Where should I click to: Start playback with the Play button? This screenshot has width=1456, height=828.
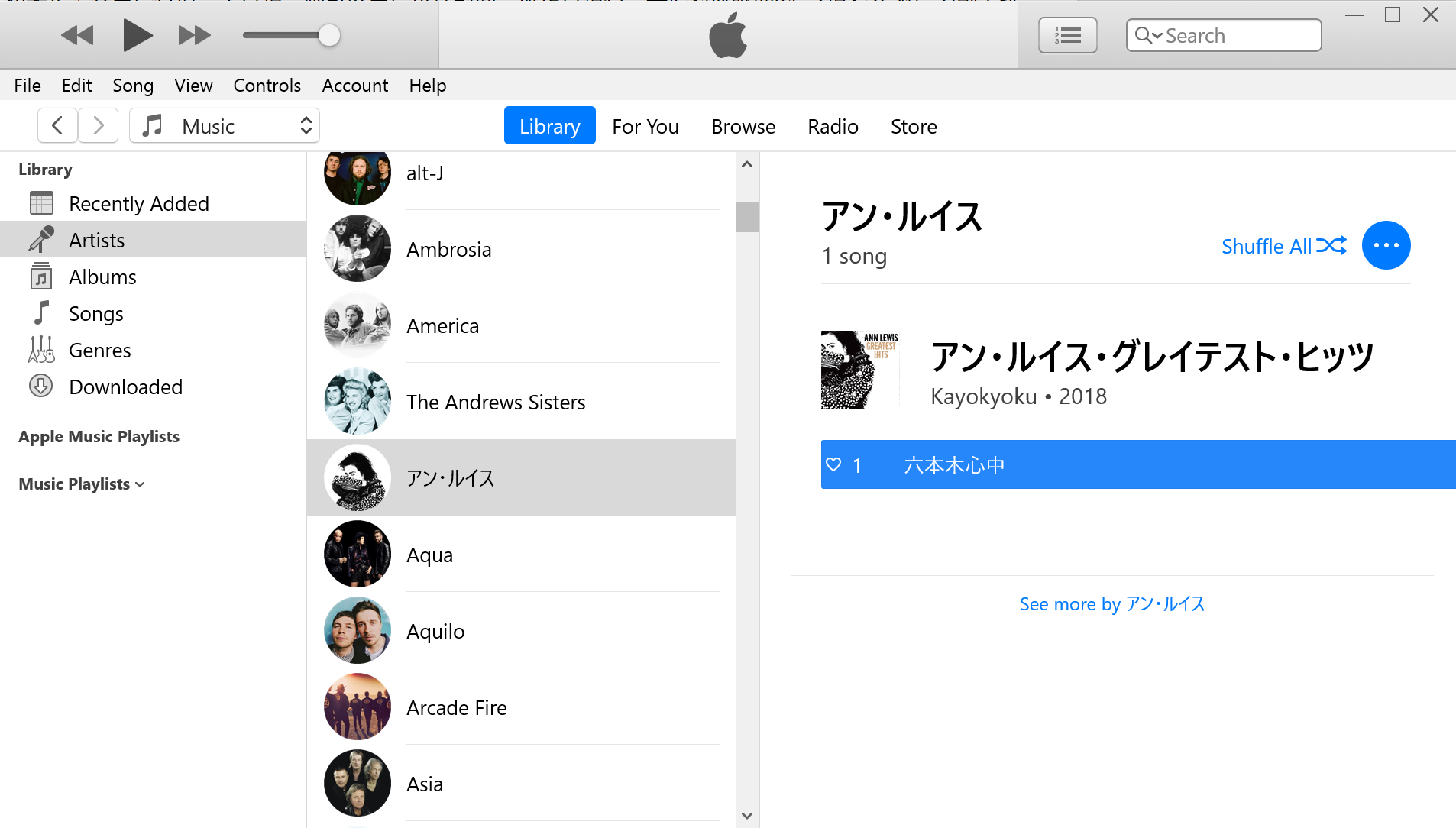point(138,35)
